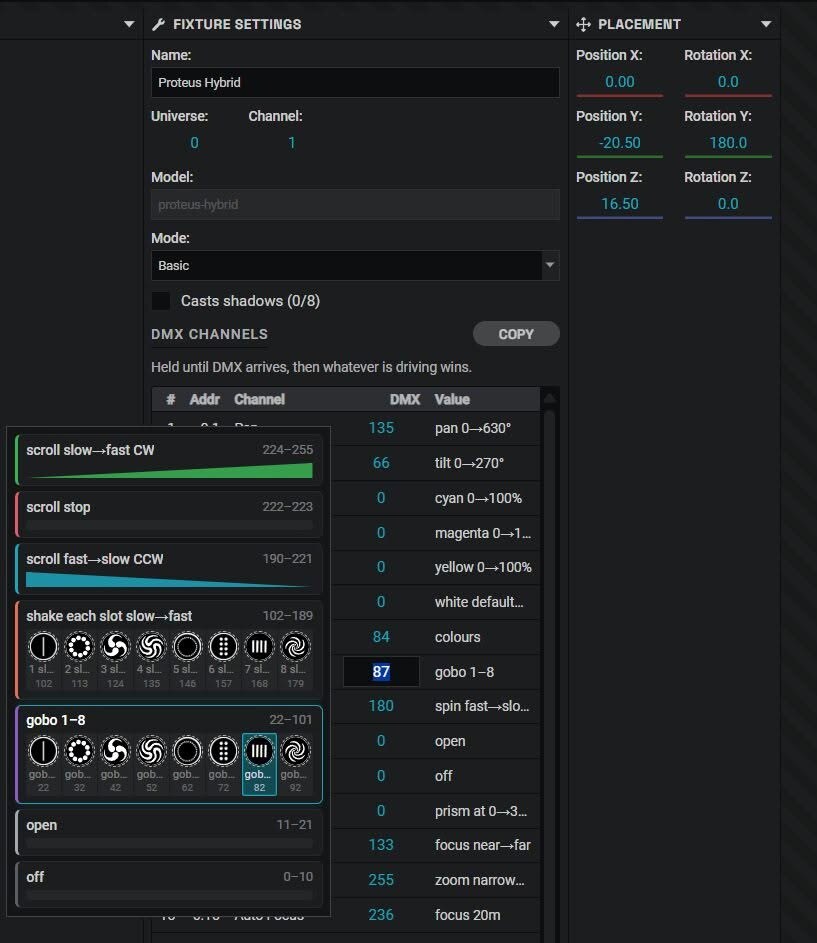Click the Value column header
This screenshot has width=817, height=943.
point(452,399)
